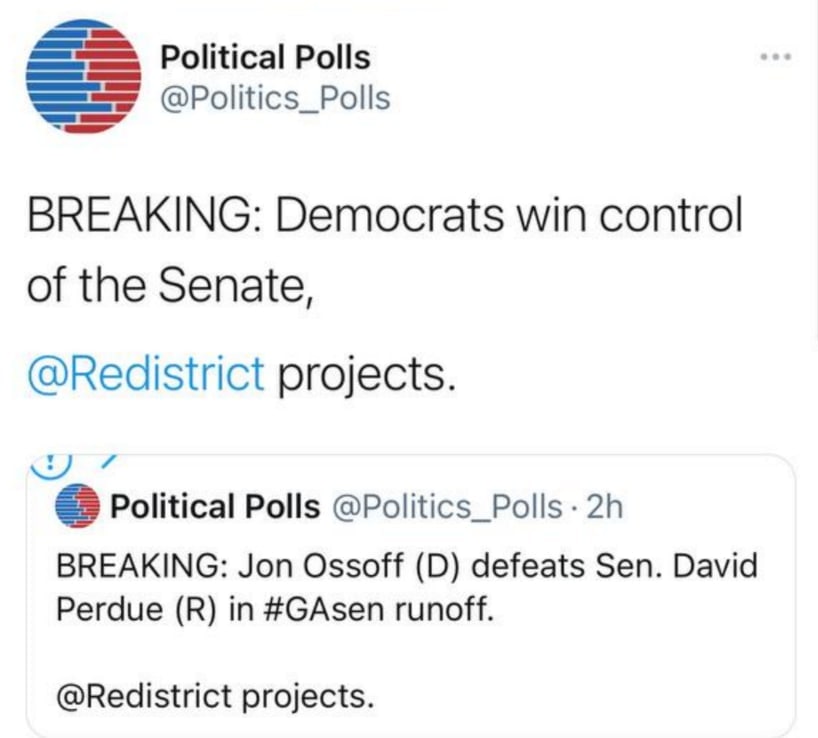Click the main tweet text about Senate
818x738 pixels.
click(384, 251)
